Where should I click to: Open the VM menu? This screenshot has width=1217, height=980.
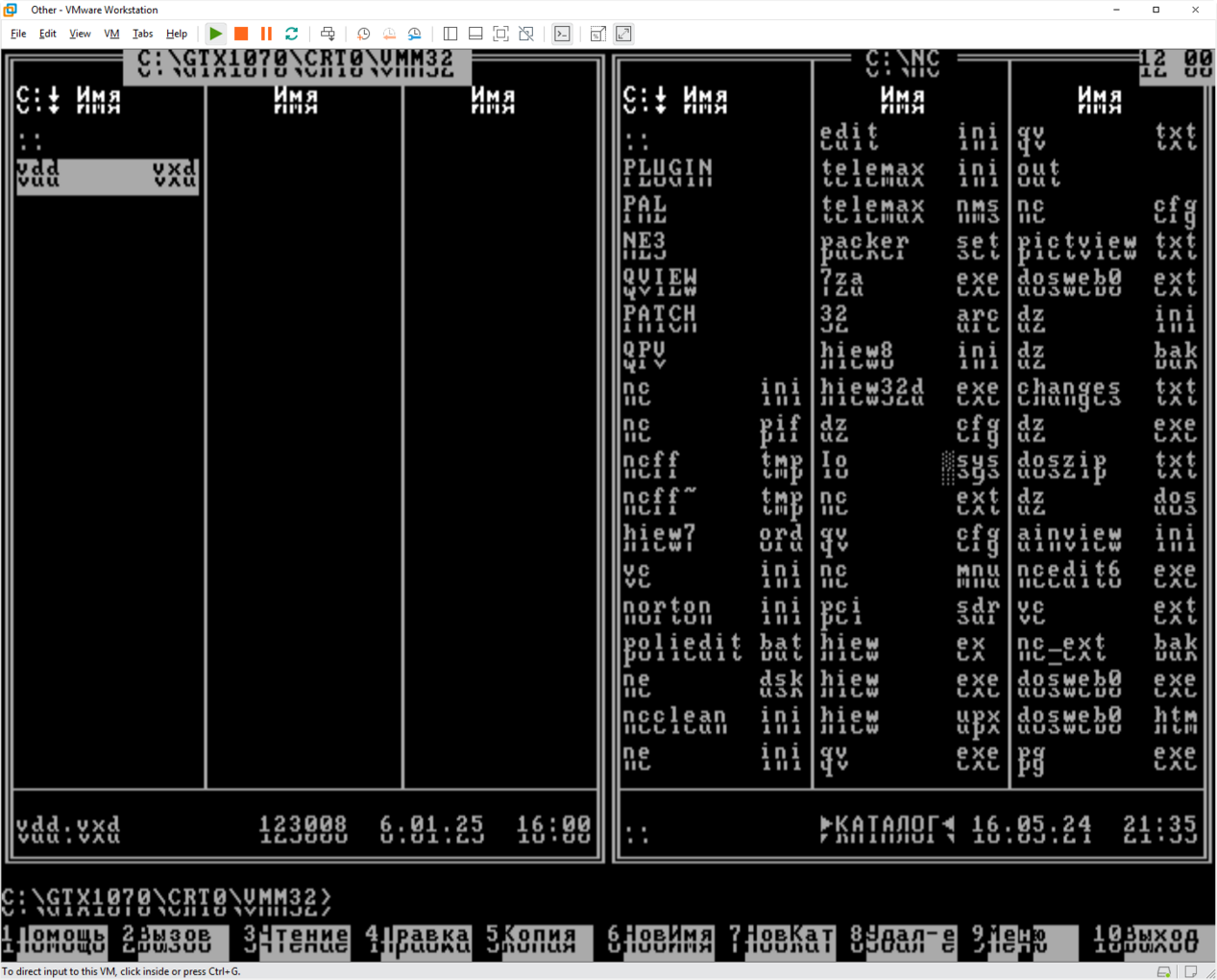111,34
